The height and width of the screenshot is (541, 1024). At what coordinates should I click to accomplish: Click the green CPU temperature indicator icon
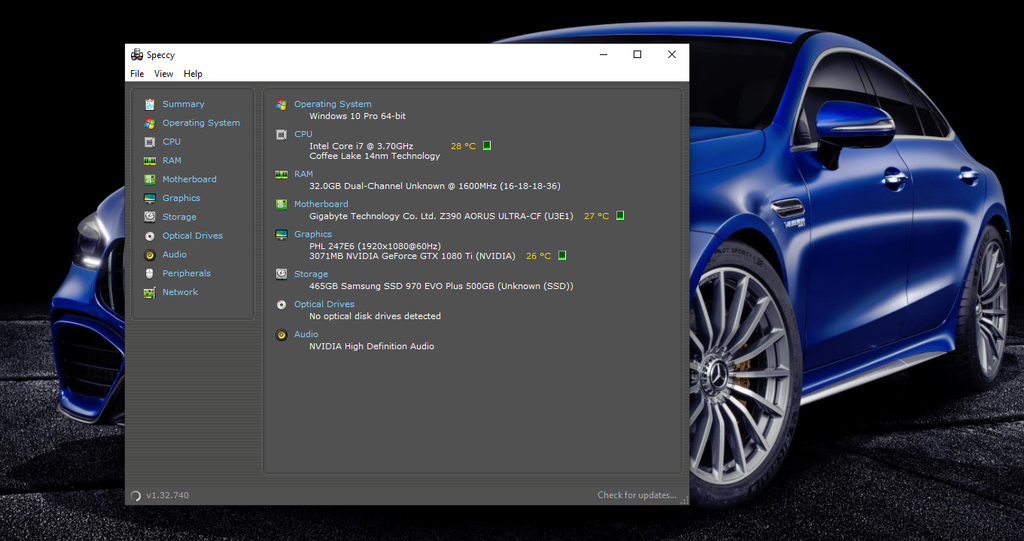[487, 146]
